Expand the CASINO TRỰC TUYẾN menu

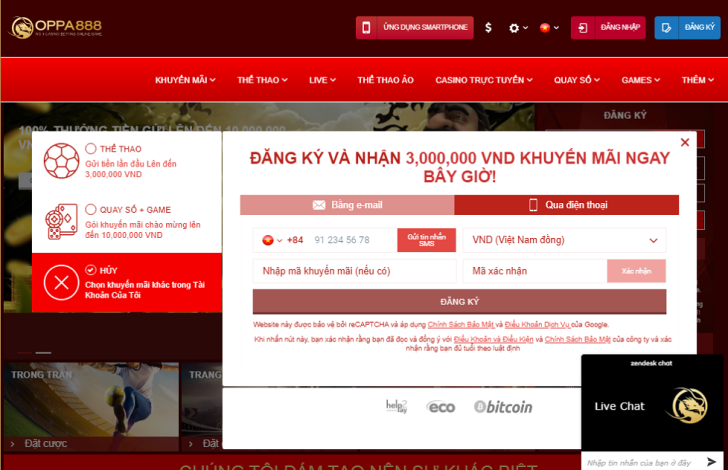pyautogui.click(x=484, y=80)
